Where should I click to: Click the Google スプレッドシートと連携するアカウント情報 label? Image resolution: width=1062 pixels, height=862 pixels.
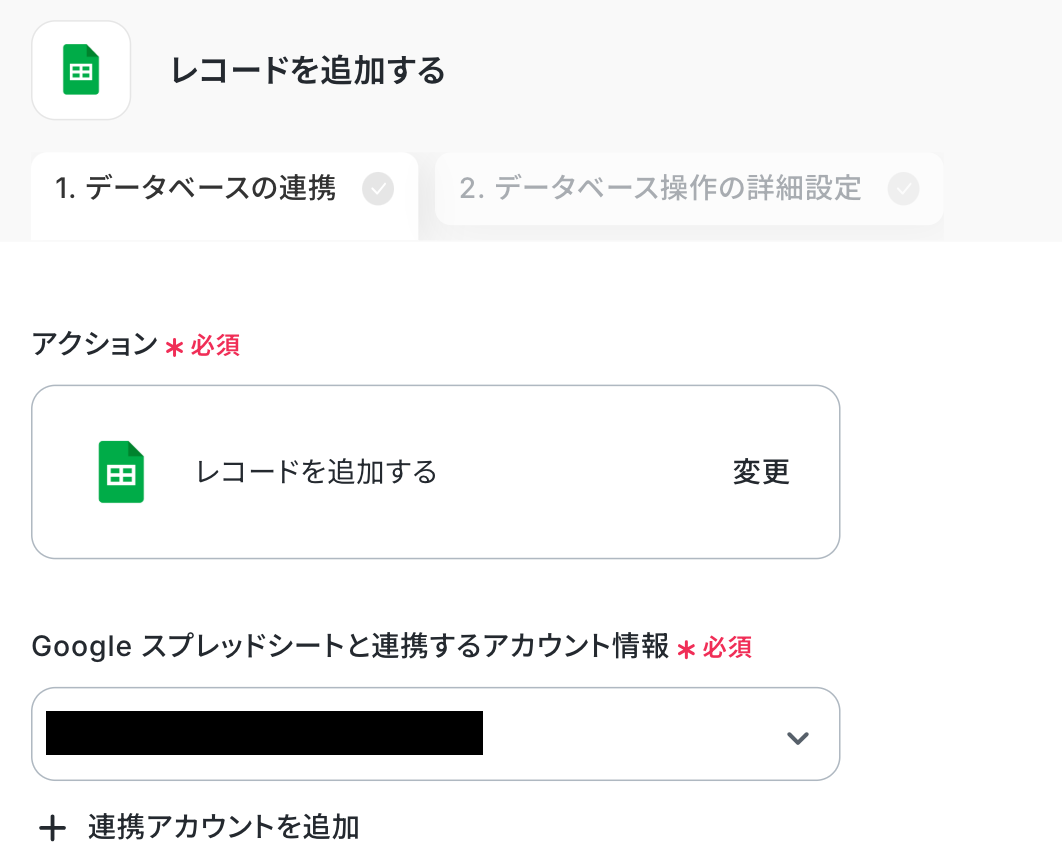[x=350, y=647]
